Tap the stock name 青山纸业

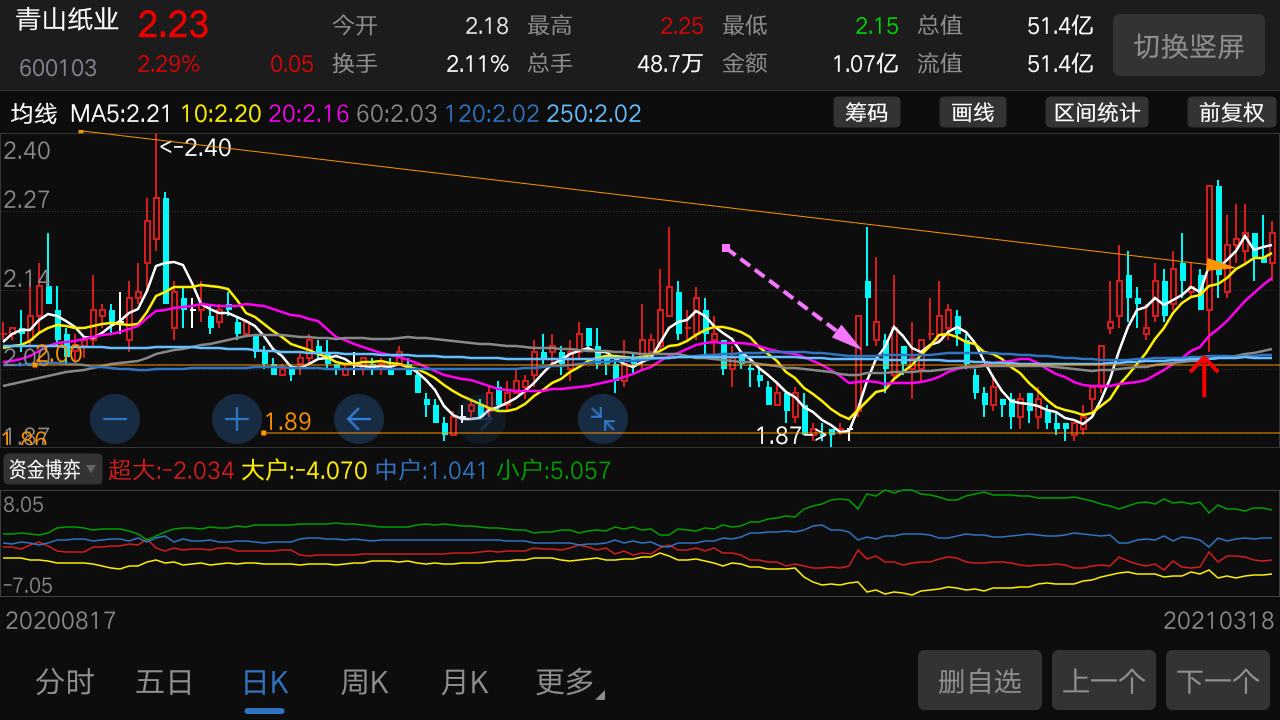(x=67, y=22)
